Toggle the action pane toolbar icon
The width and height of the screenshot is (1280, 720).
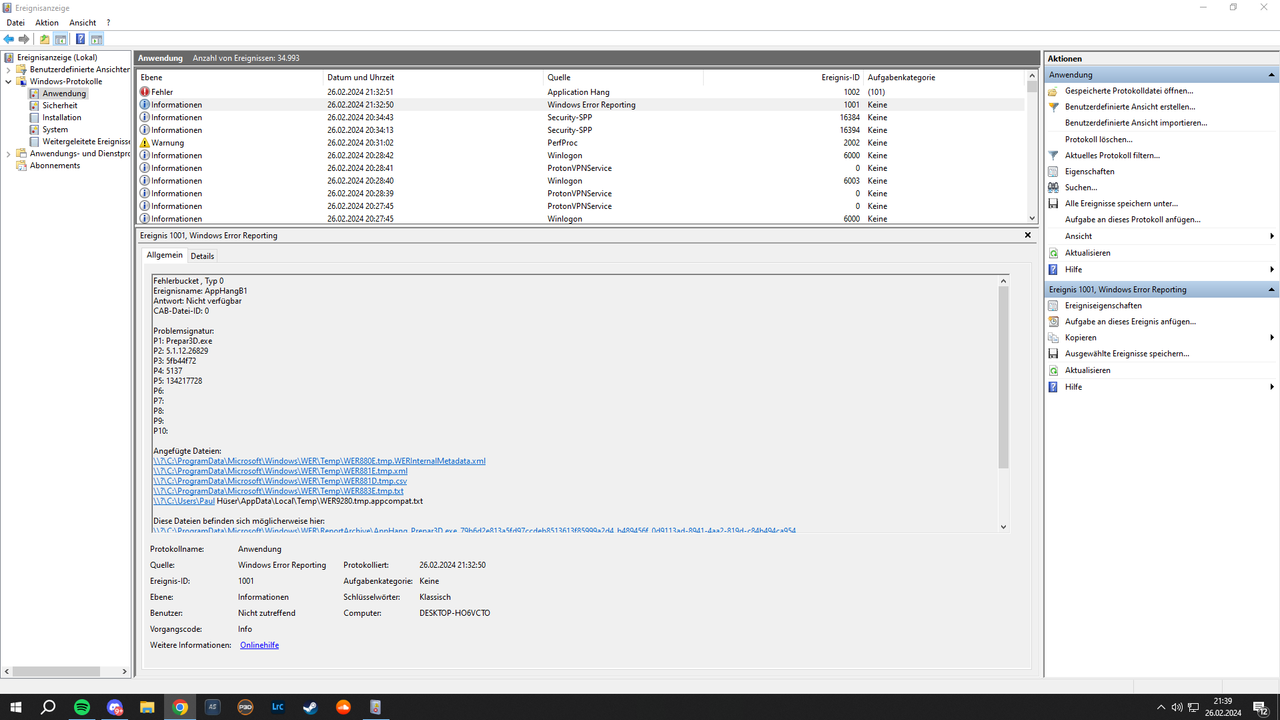96,39
